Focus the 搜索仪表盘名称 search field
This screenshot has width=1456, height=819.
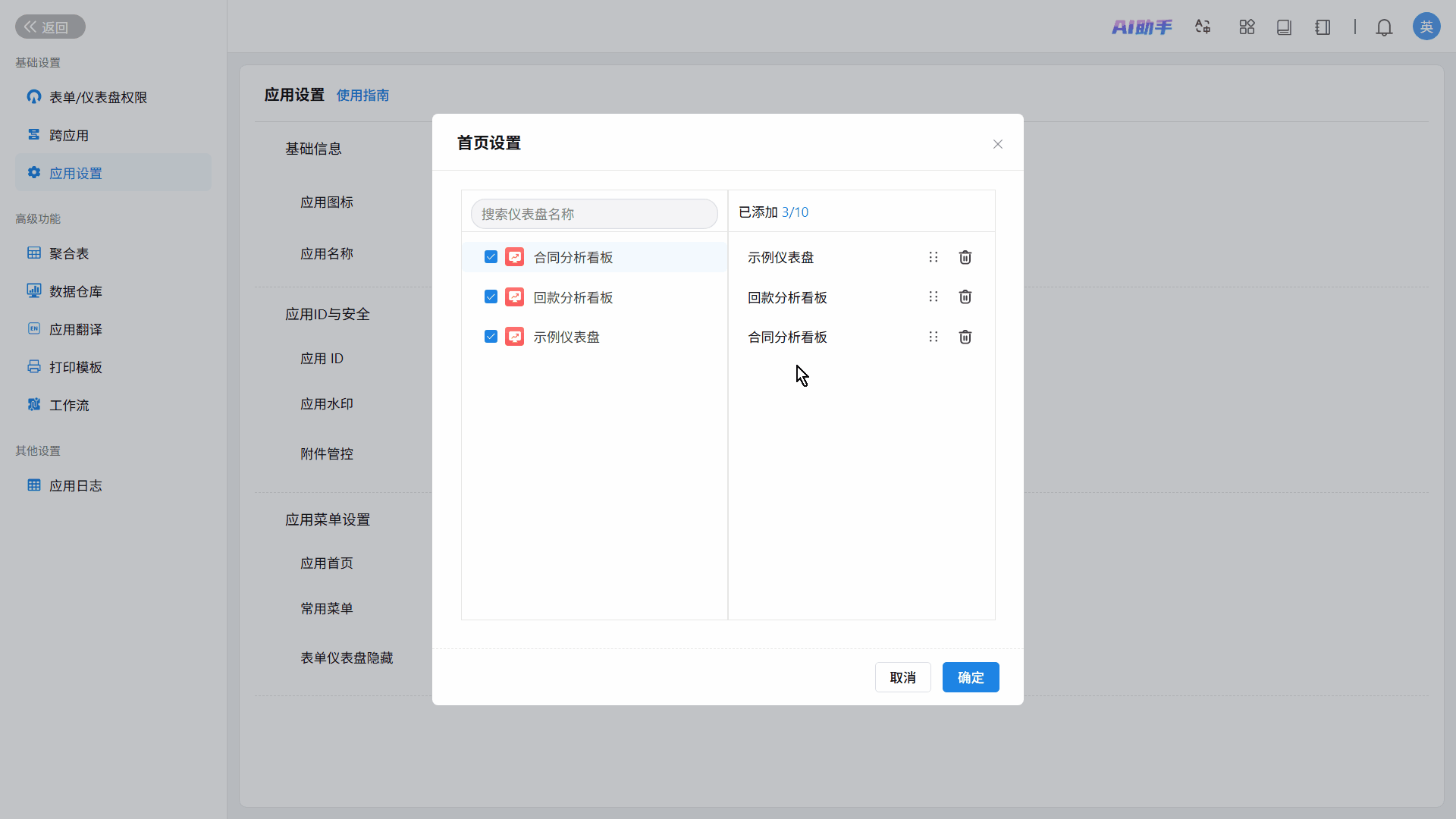tap(594, 214)
